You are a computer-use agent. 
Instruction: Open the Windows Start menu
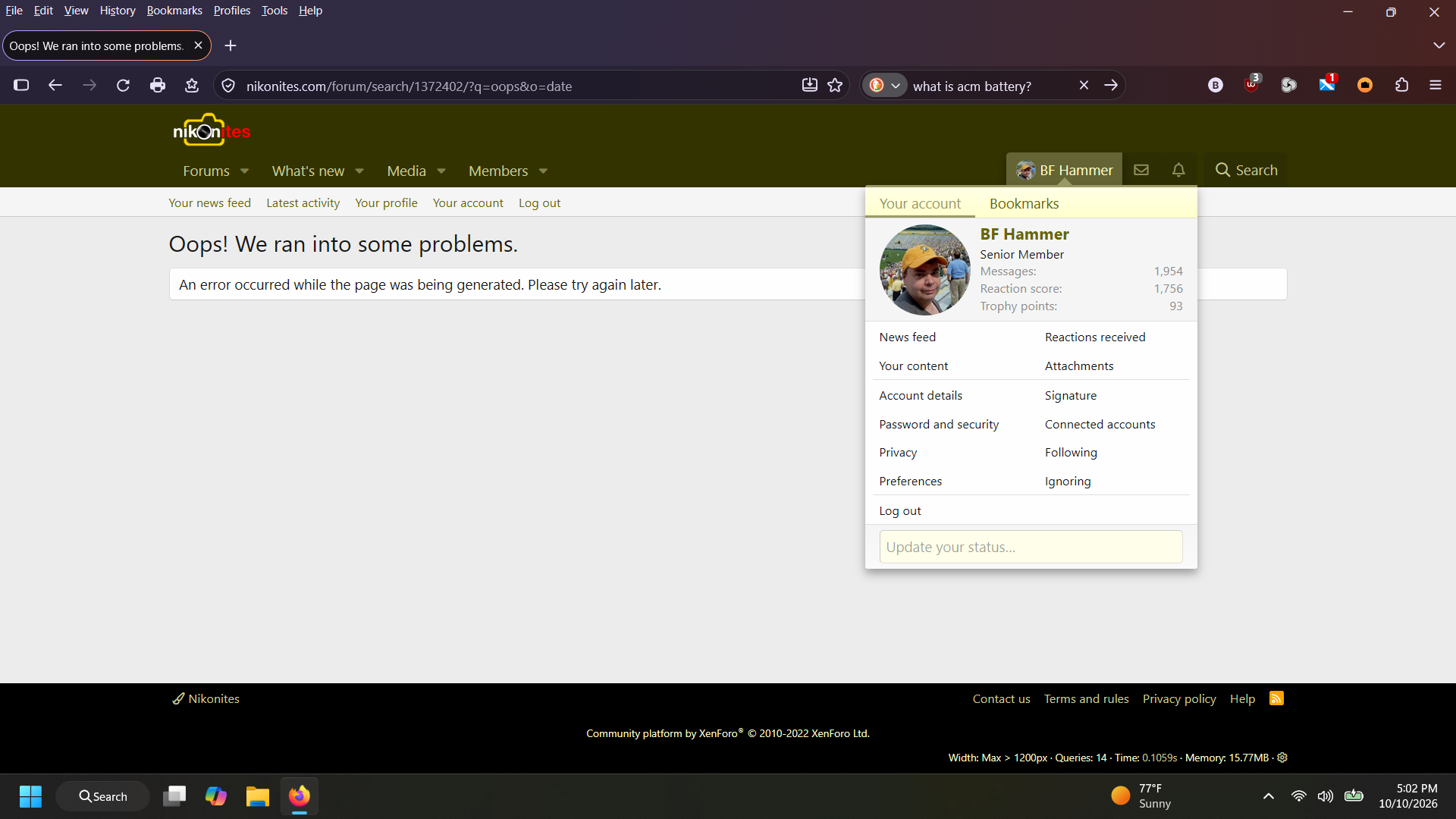[x=30, y=796]
